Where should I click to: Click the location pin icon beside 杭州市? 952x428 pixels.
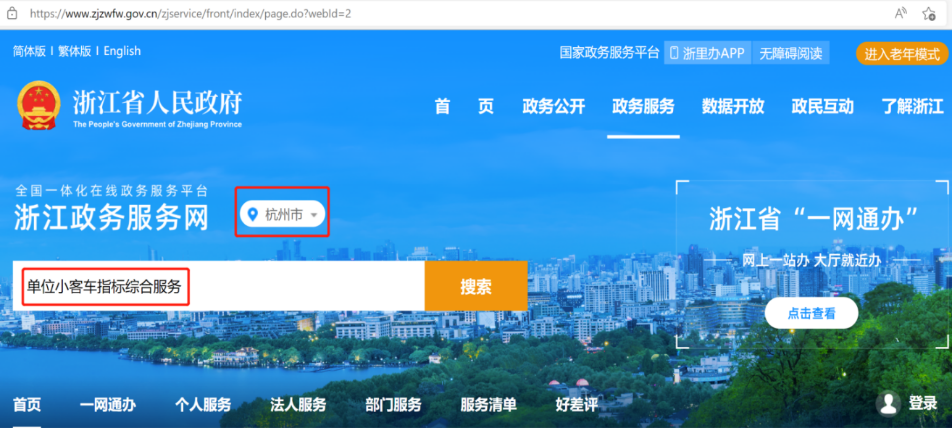253,214
